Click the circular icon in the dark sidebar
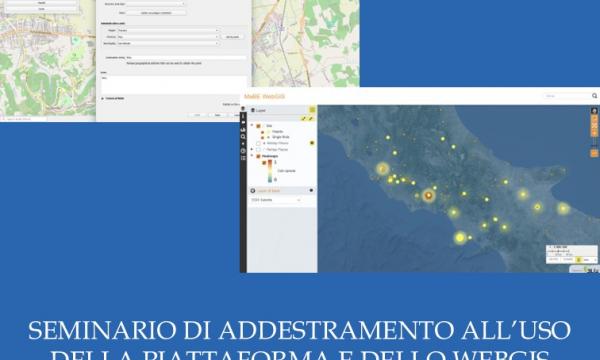 coord(243,151)
